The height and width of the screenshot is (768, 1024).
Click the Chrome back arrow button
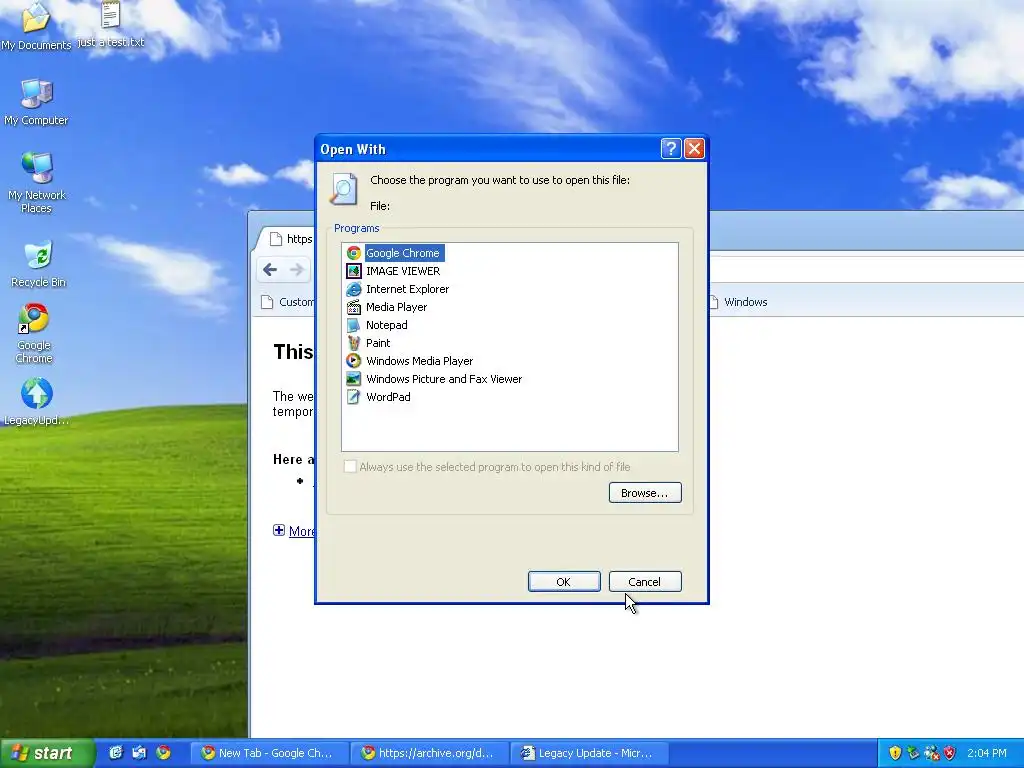click(x=270, y=269)
